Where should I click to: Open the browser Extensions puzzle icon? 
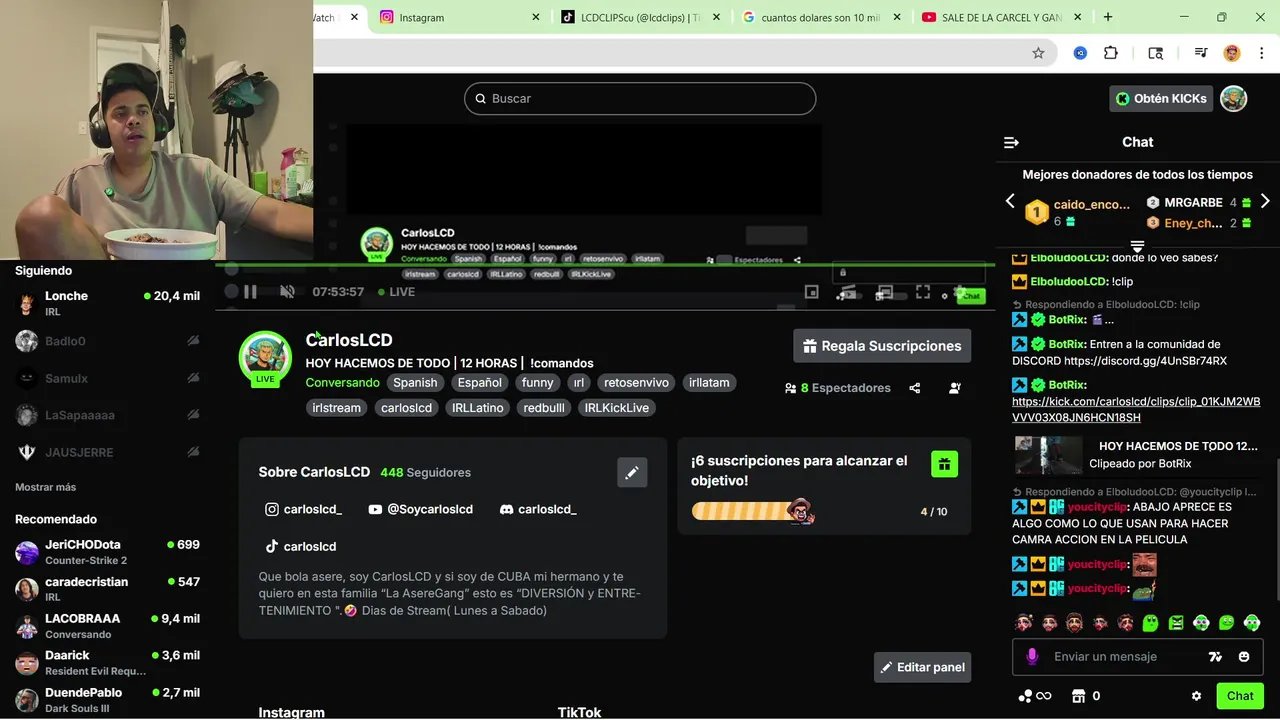[1111, 53]
